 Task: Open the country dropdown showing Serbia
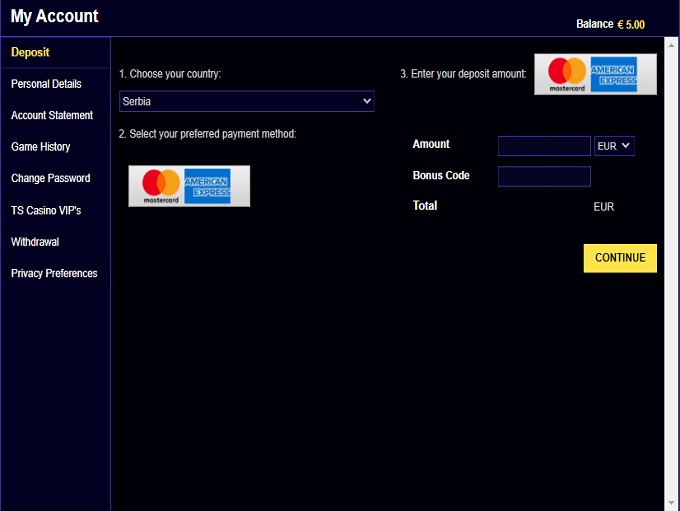coord(246,101)
